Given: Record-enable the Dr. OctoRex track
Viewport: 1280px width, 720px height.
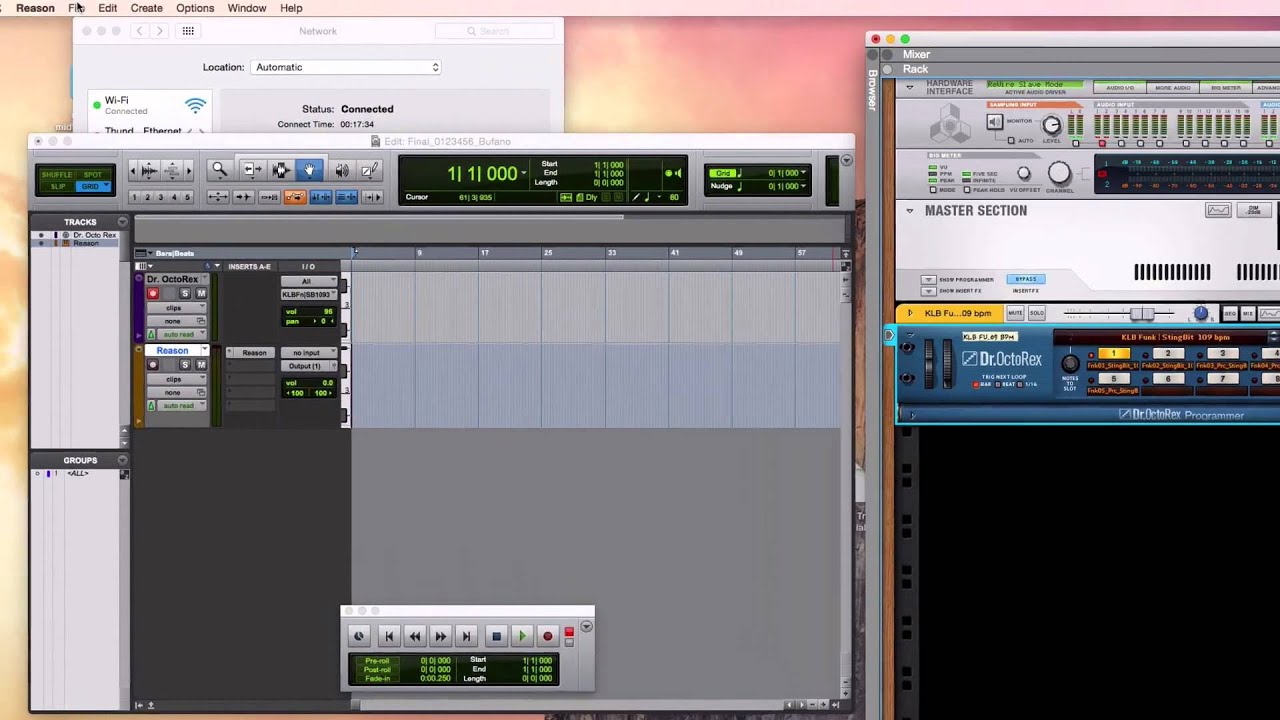Looking at the screenshot, I should (x=153, y=294).
